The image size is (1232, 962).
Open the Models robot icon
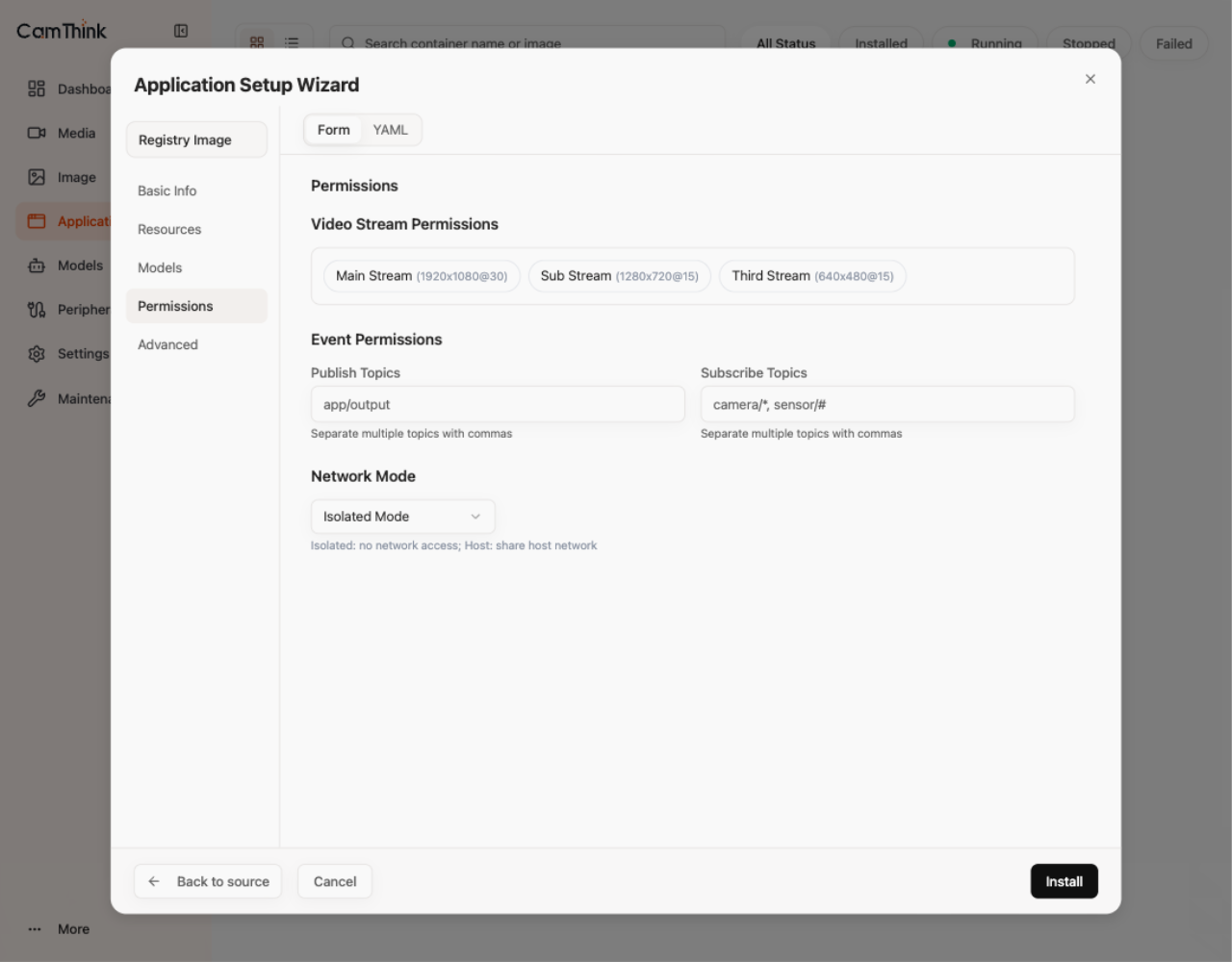[x=37, y=266]
